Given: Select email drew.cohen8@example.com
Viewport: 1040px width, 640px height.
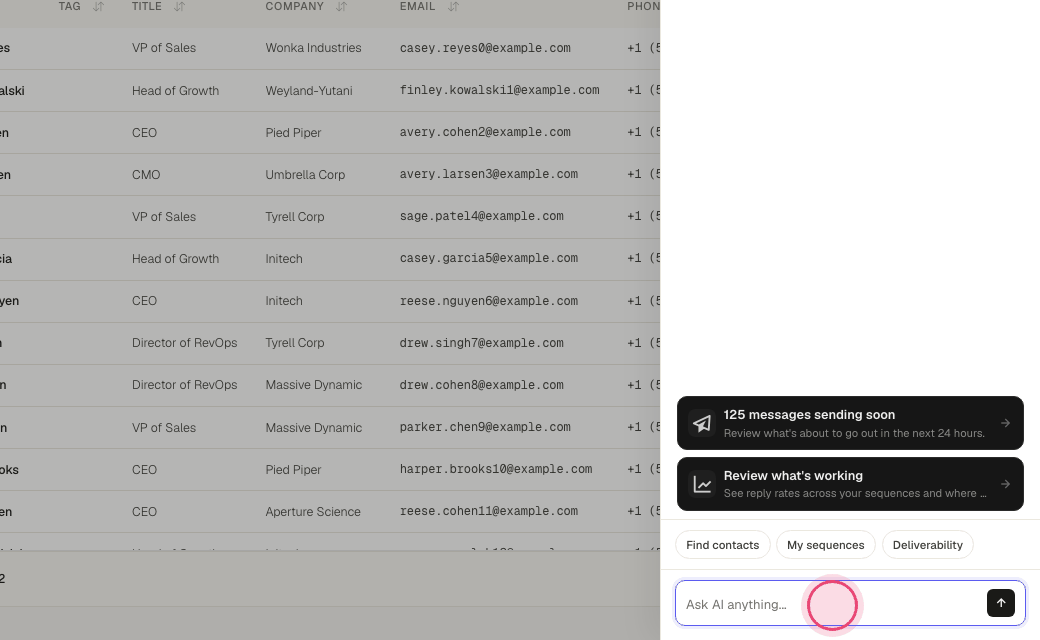Looking at the screenshot, I should coord(482,385).
